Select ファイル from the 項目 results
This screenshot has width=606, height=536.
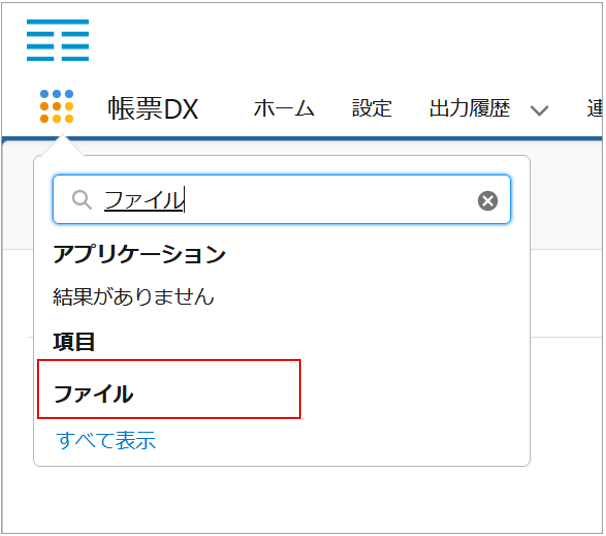(94, 394)
